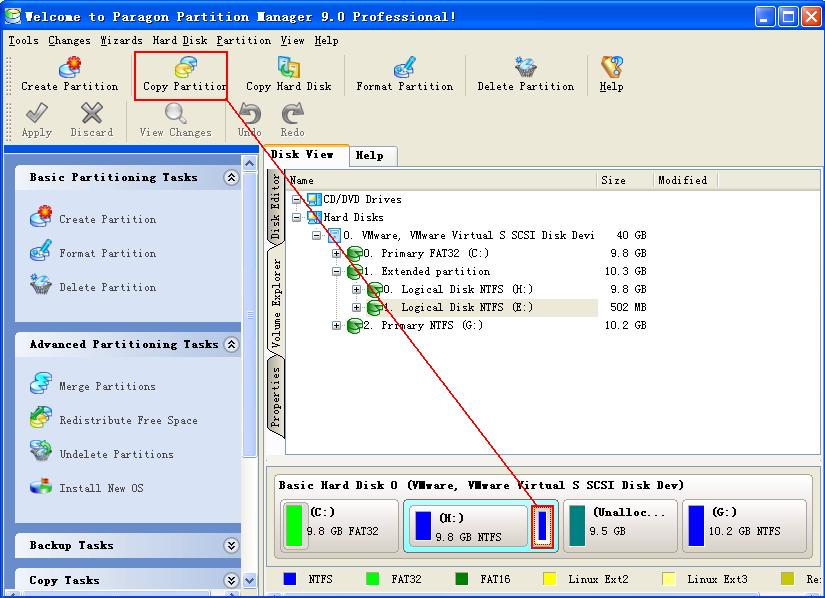Screen dimensions: 825x598
Task: Open the Tools menu
Action: 23,40
